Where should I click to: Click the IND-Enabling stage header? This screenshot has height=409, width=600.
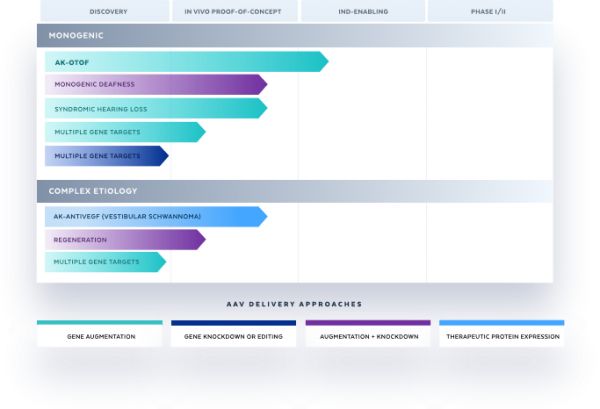coord(362,12)
